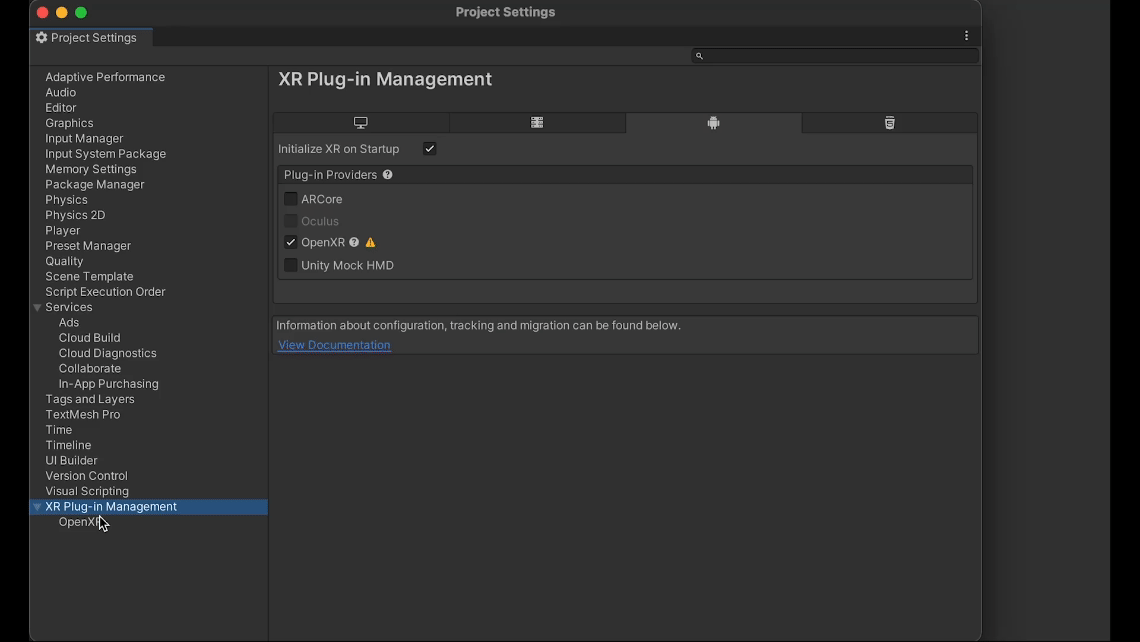Open the Physics settings
The width and height of the screenshot is (1140, 642).
(66, 199)
